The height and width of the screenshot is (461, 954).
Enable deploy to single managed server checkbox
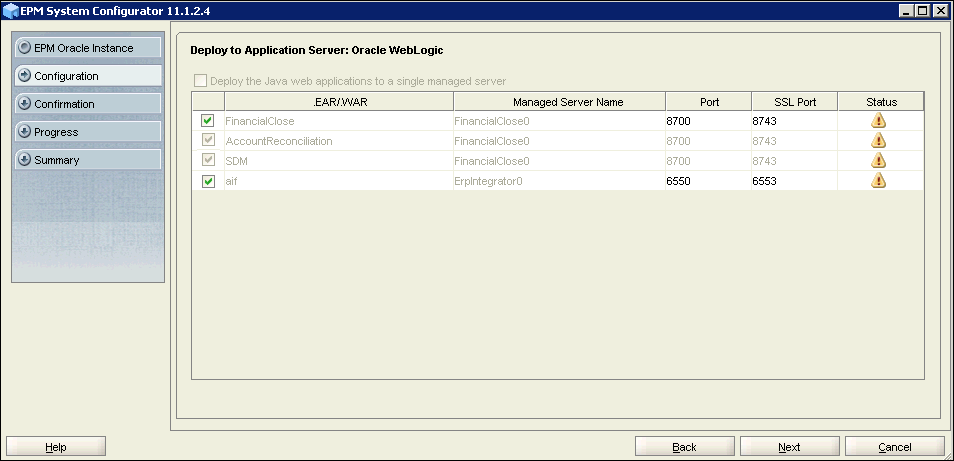[200, 81]
